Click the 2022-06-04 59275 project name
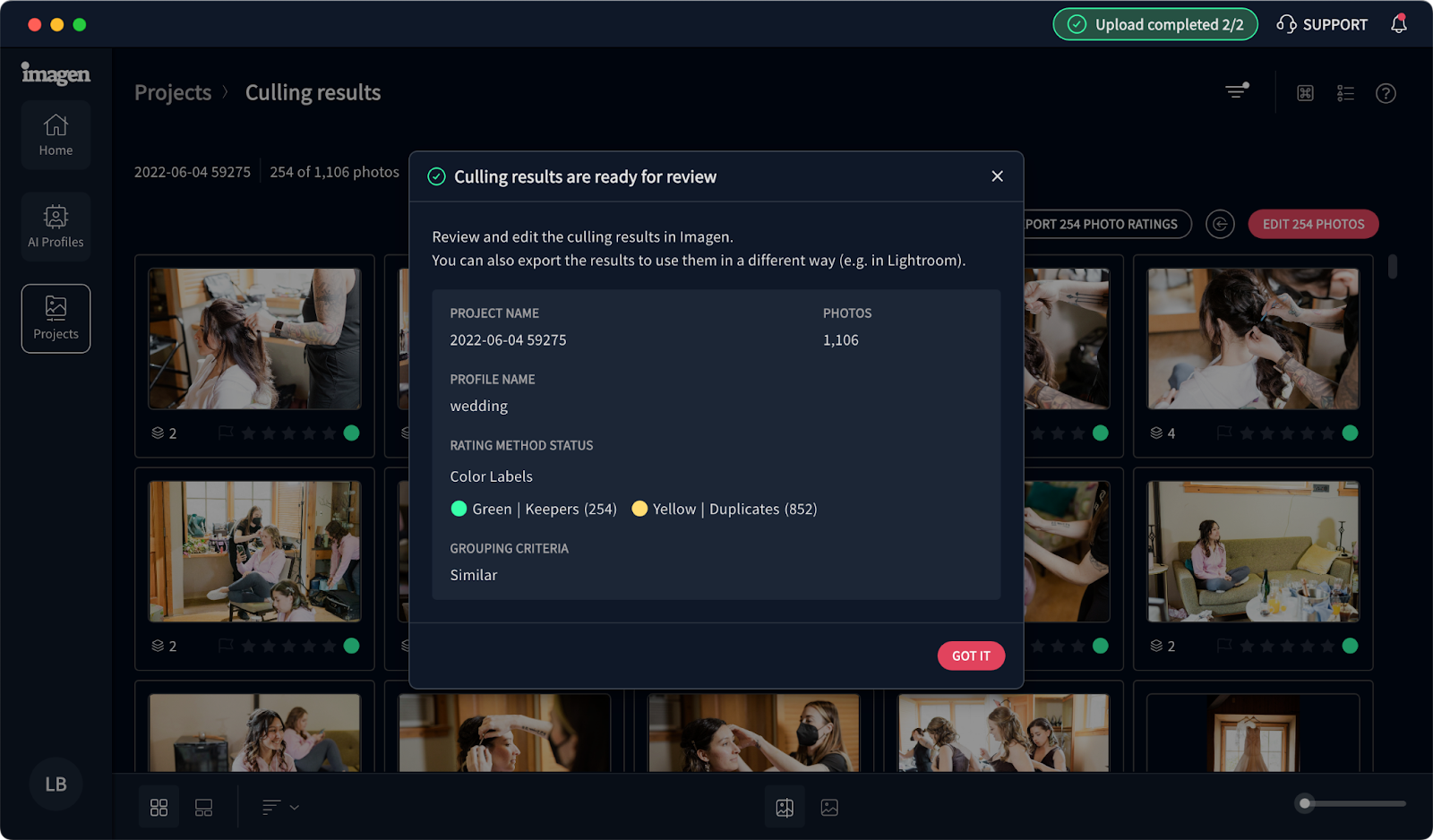Screen dimensions: 1433x840 tap(193, 172)
